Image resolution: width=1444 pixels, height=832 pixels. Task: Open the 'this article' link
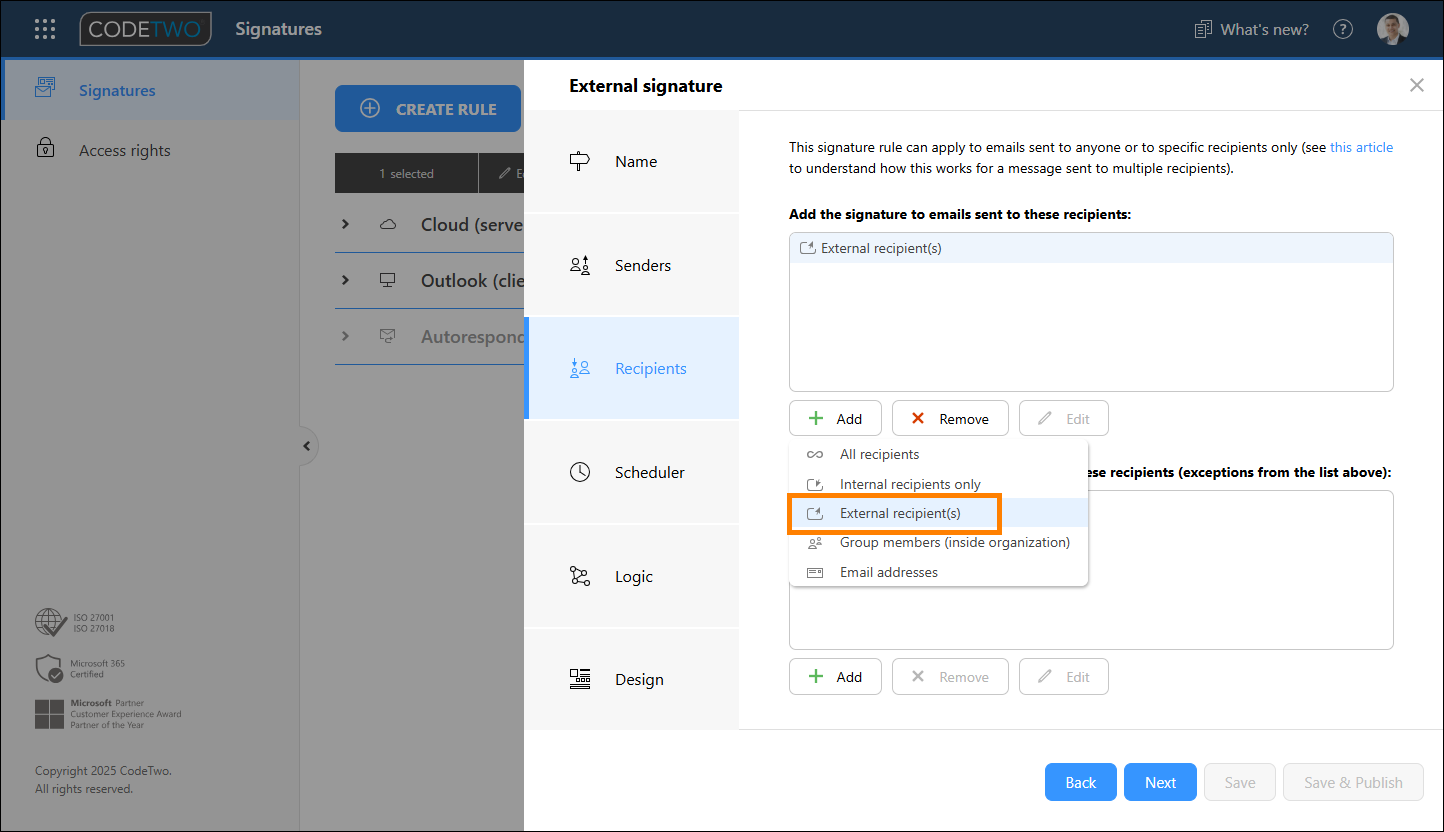point(1361,147)
